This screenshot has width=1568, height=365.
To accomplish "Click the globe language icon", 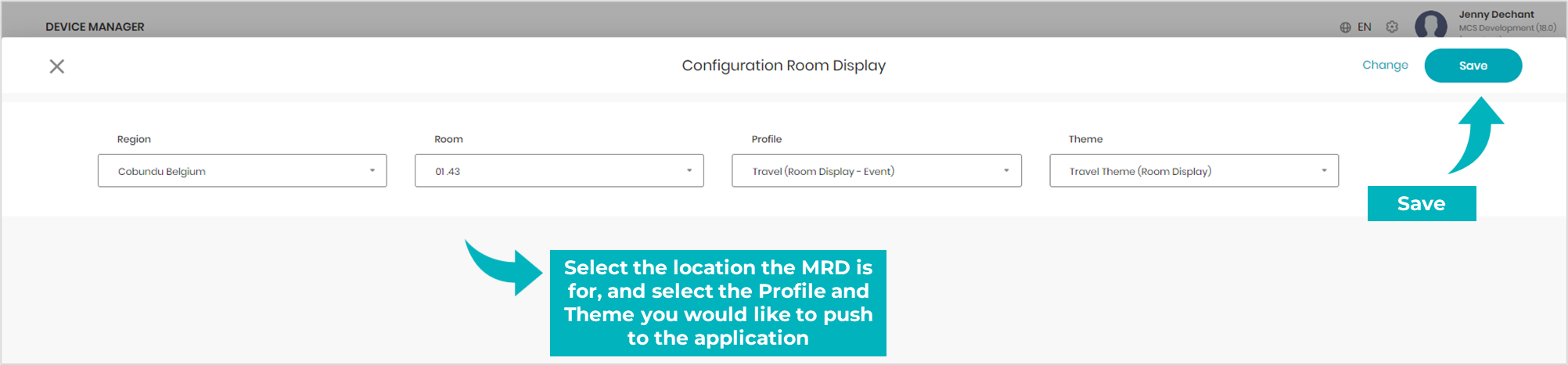I will tap(1345, 27).
